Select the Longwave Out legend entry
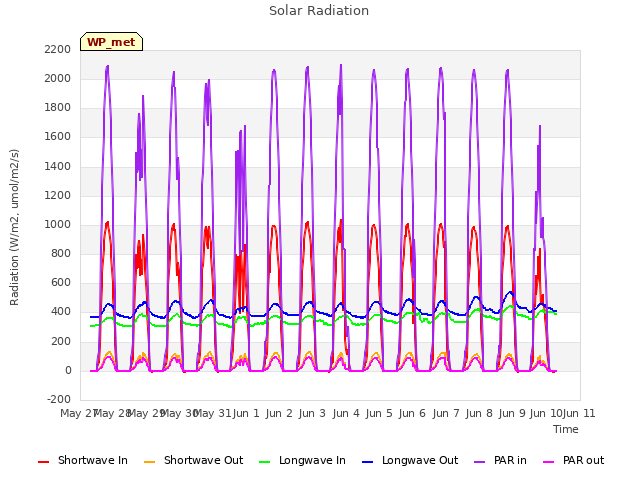Screen dimensions: 640x480 coord(410,460)
